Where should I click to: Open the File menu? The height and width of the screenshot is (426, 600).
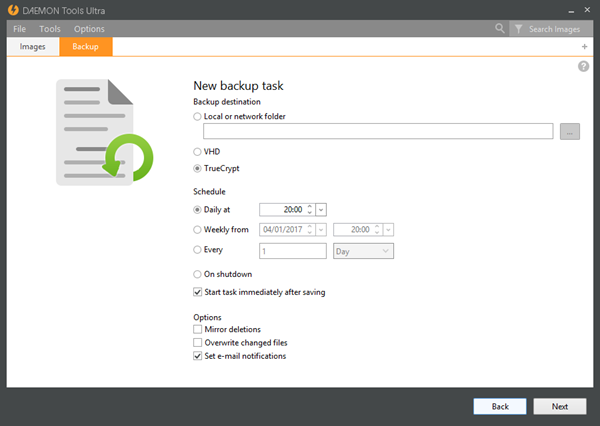(x=20, y=29)
